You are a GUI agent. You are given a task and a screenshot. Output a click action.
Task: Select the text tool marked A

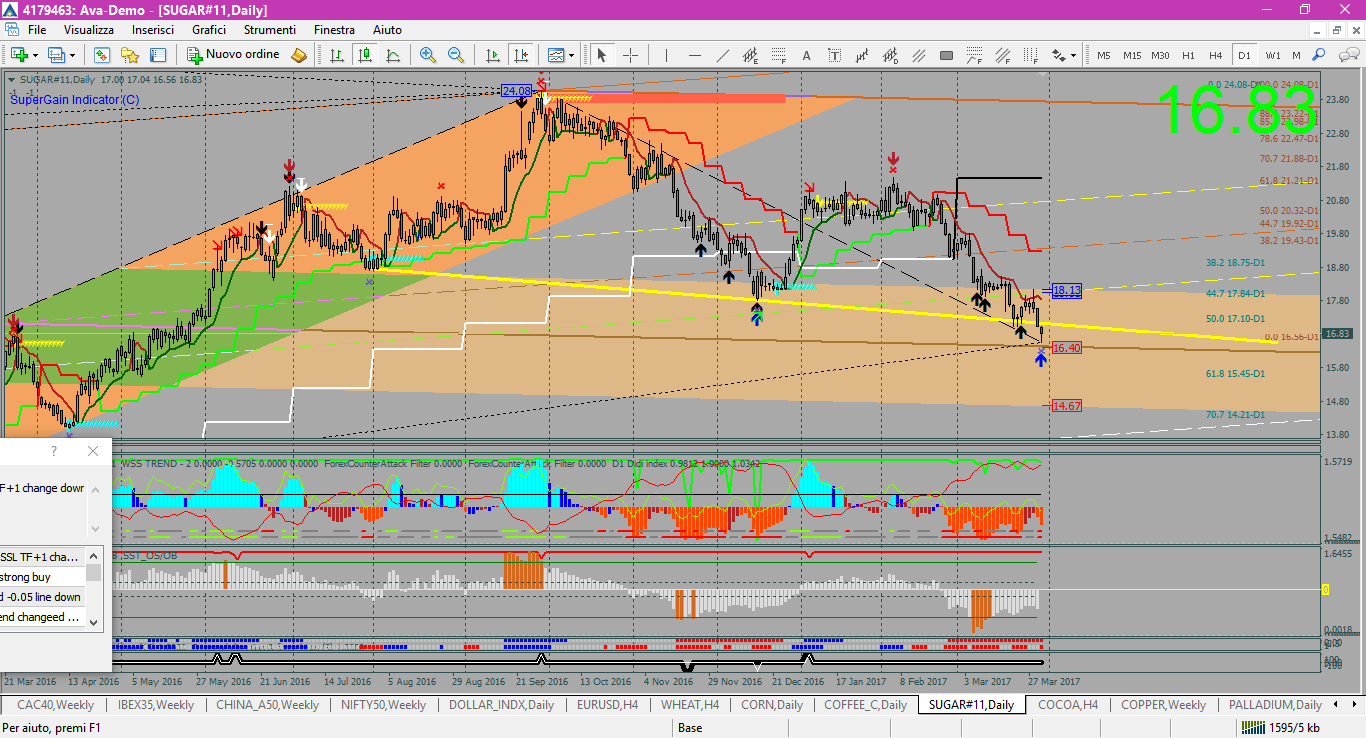[806, 55]
